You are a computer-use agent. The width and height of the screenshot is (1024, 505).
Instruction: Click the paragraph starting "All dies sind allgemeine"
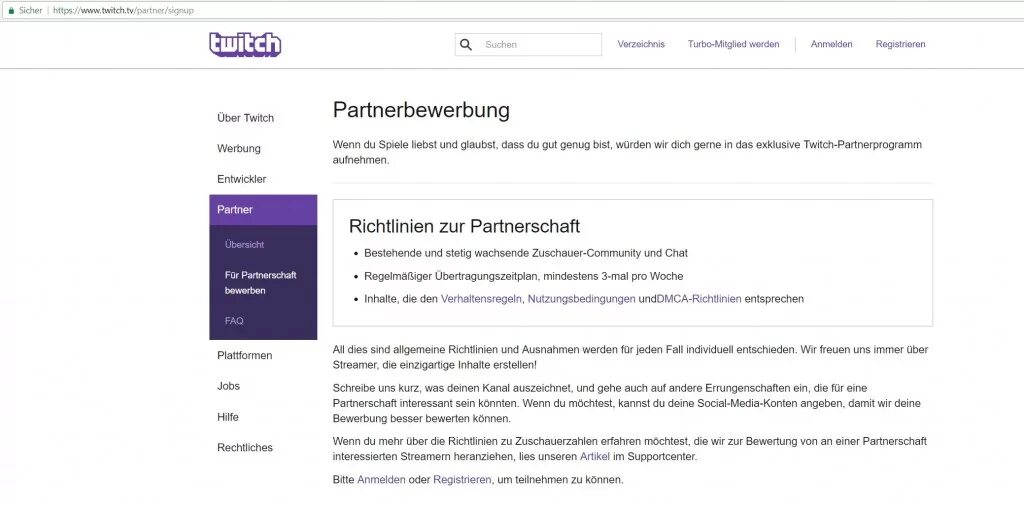pos(630,357)
